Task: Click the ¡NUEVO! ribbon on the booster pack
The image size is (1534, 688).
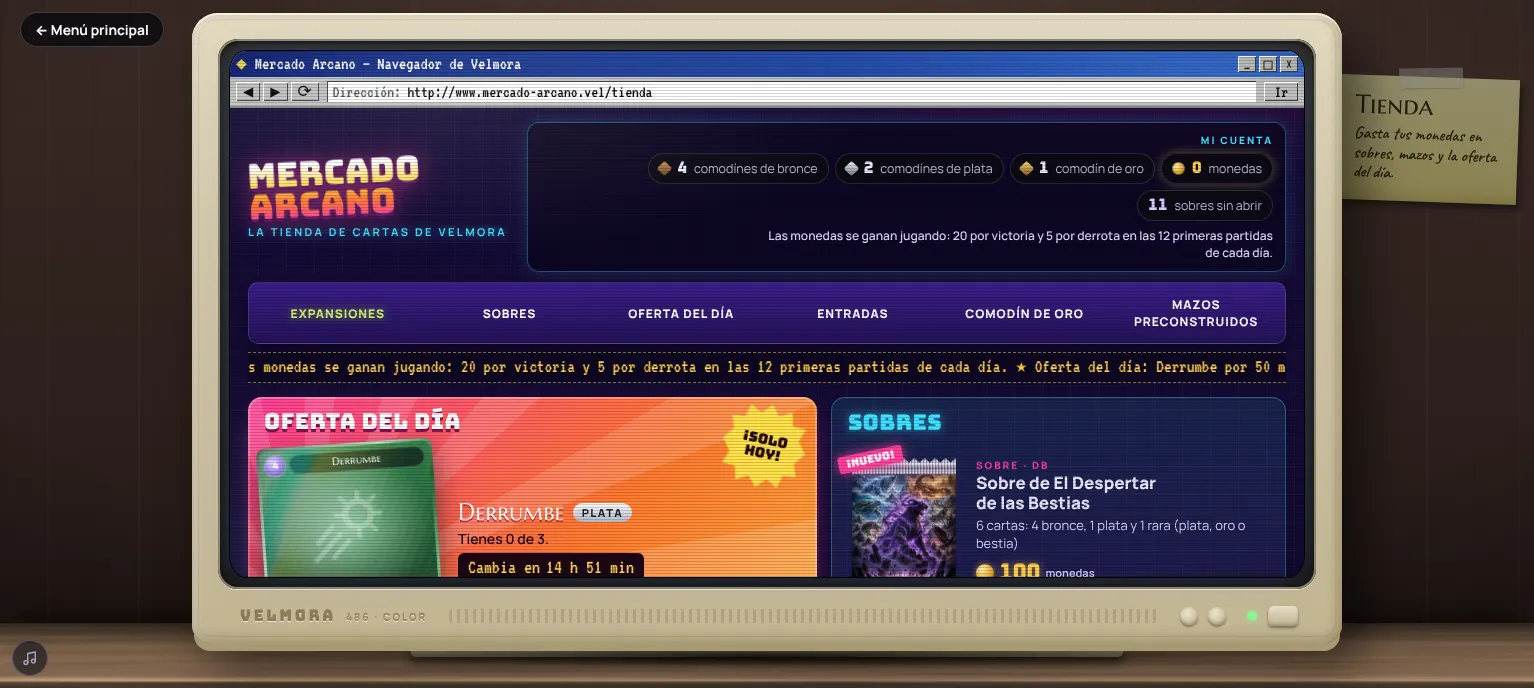Action: click(870, 460)
